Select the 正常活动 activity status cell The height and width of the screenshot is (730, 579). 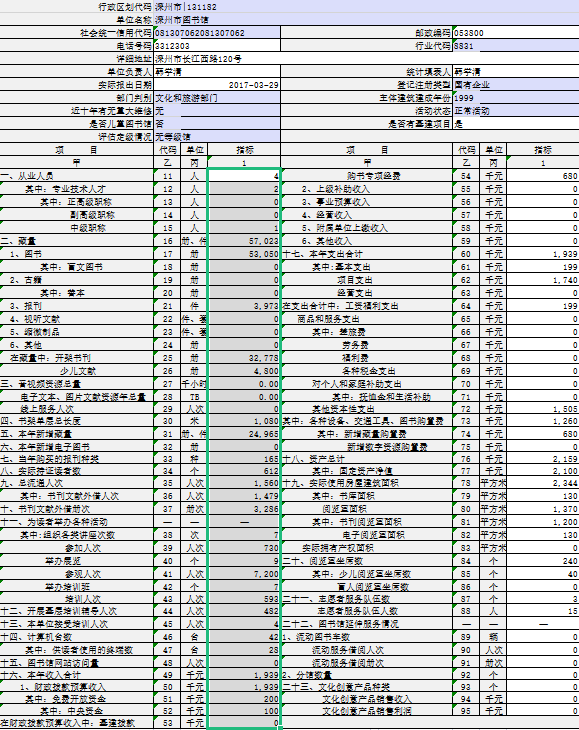coord(516,111)
